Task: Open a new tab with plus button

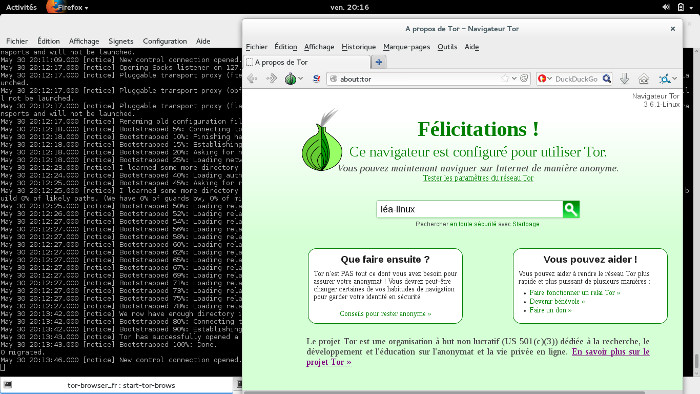Action: coord(379,62)
